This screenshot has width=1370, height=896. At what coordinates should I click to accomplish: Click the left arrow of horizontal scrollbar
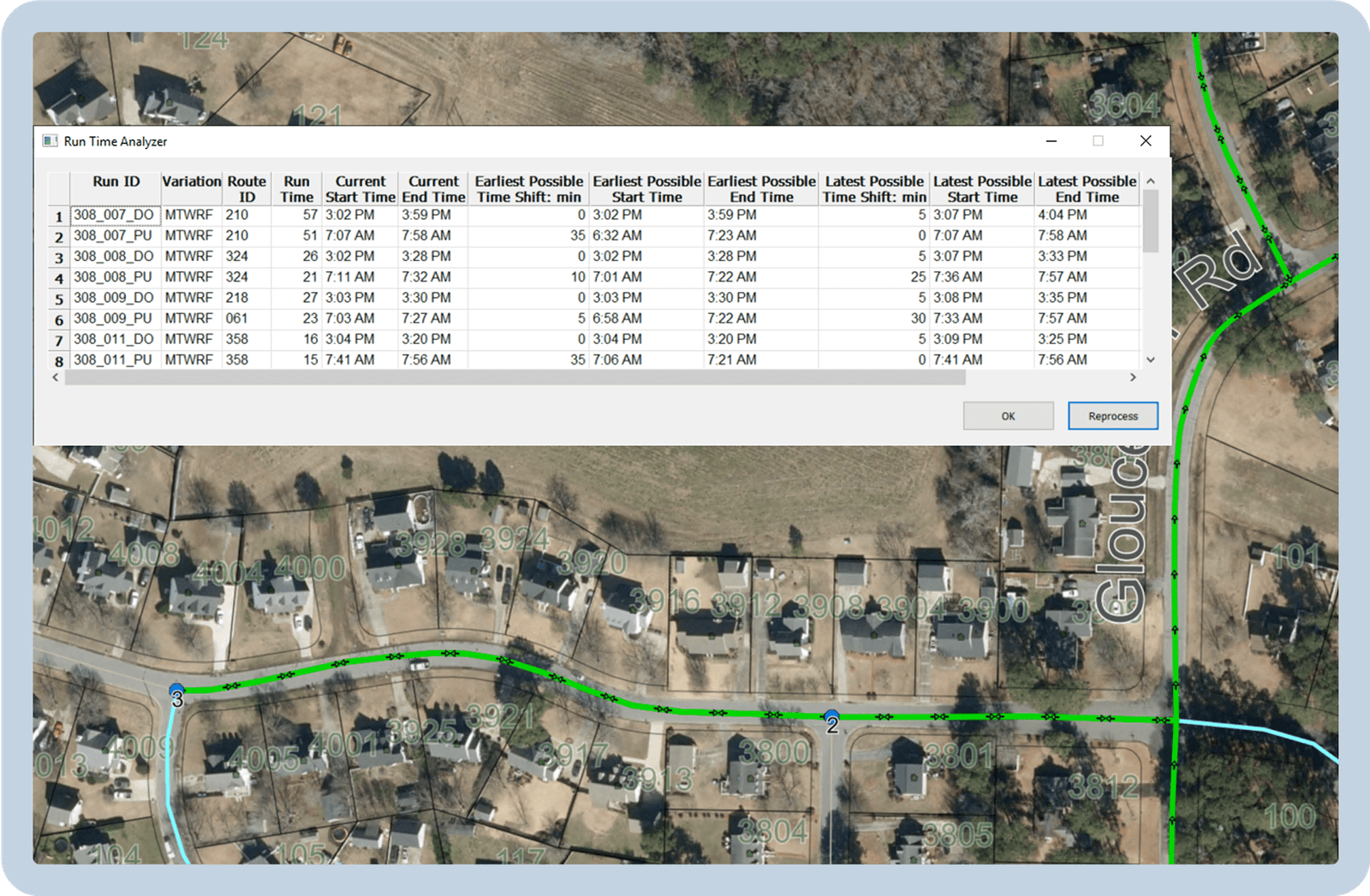(56, 377)
